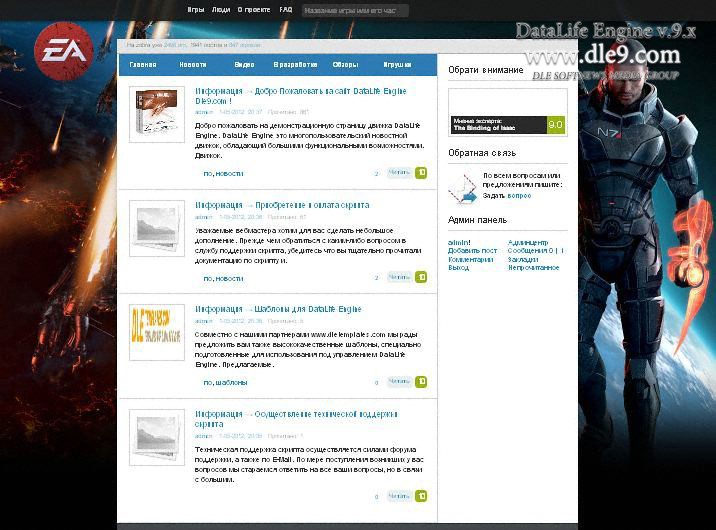Click Читать button under the templates post
Image resolution: width=716 pixels, height=530 pixels.
[x=399, y=381]
